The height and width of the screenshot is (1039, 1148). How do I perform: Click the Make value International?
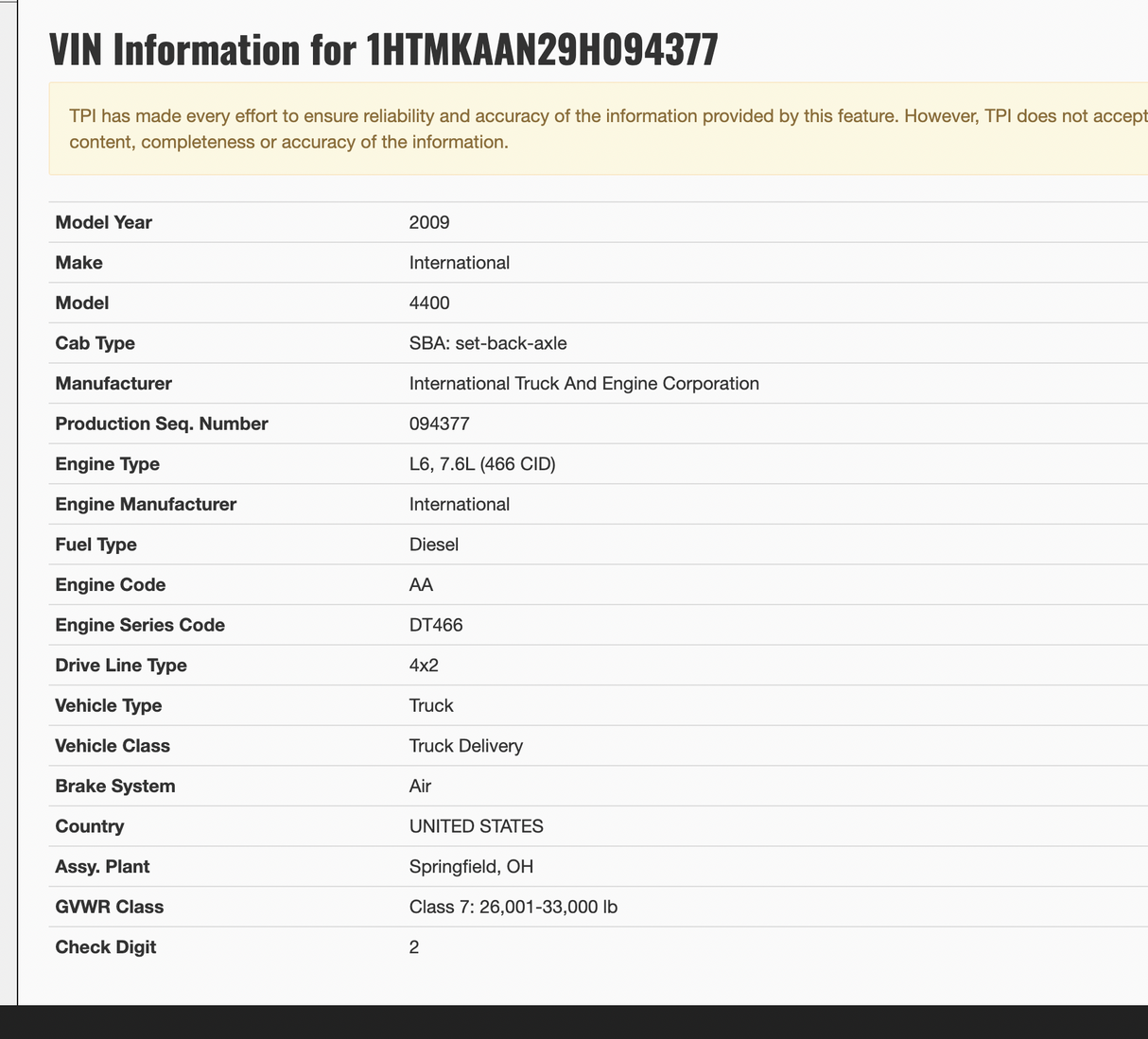(459, 263)
